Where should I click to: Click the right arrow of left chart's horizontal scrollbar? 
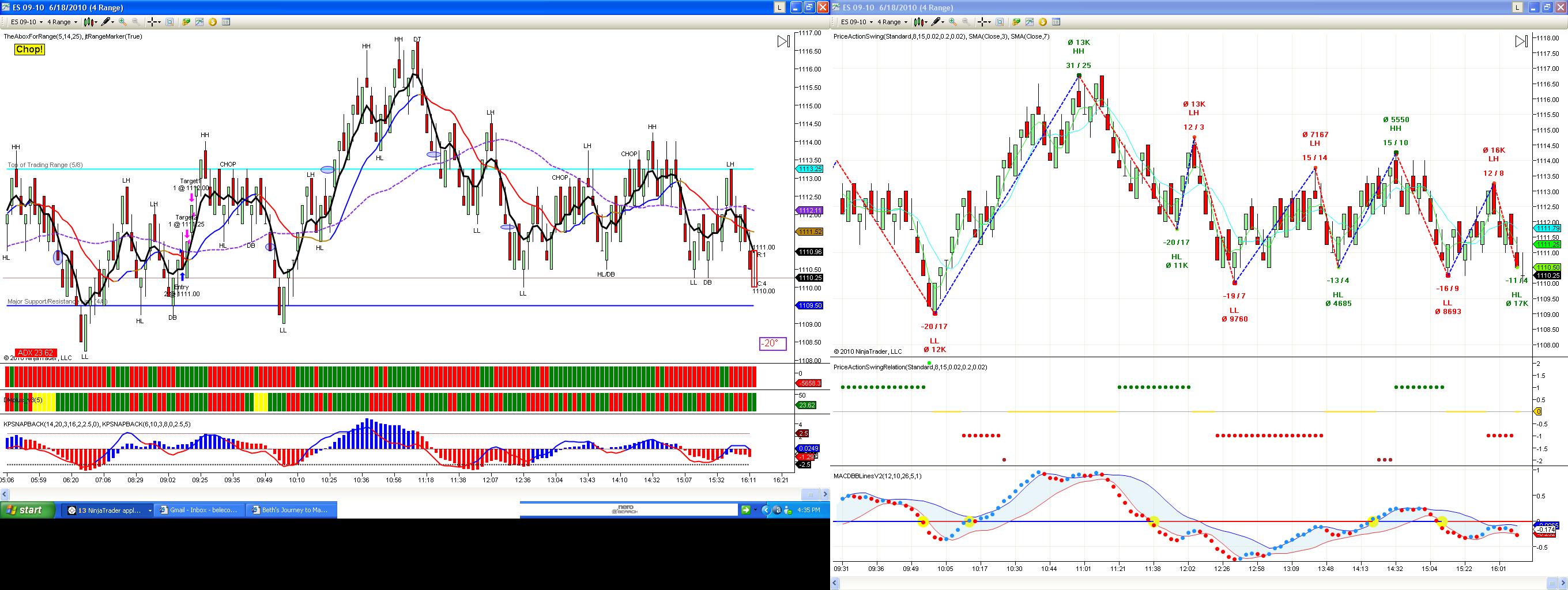coord(825,493)
